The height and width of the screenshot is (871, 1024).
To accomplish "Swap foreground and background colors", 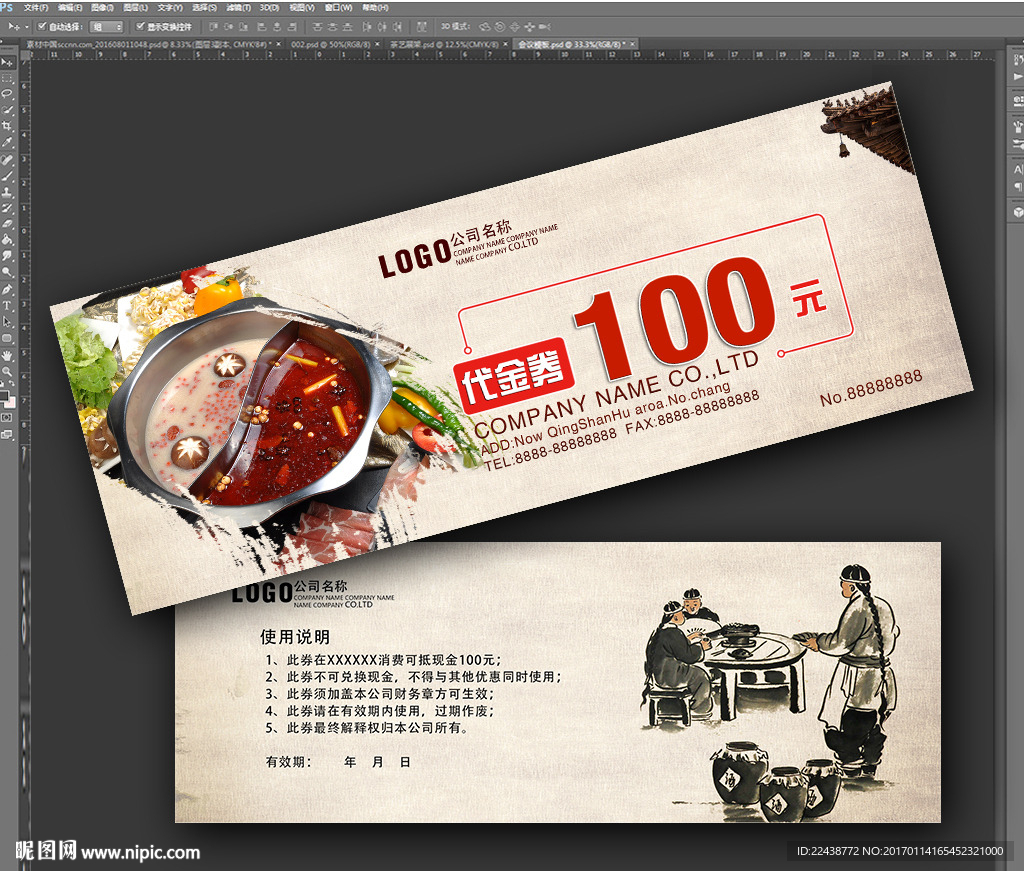I will [12, 384].
